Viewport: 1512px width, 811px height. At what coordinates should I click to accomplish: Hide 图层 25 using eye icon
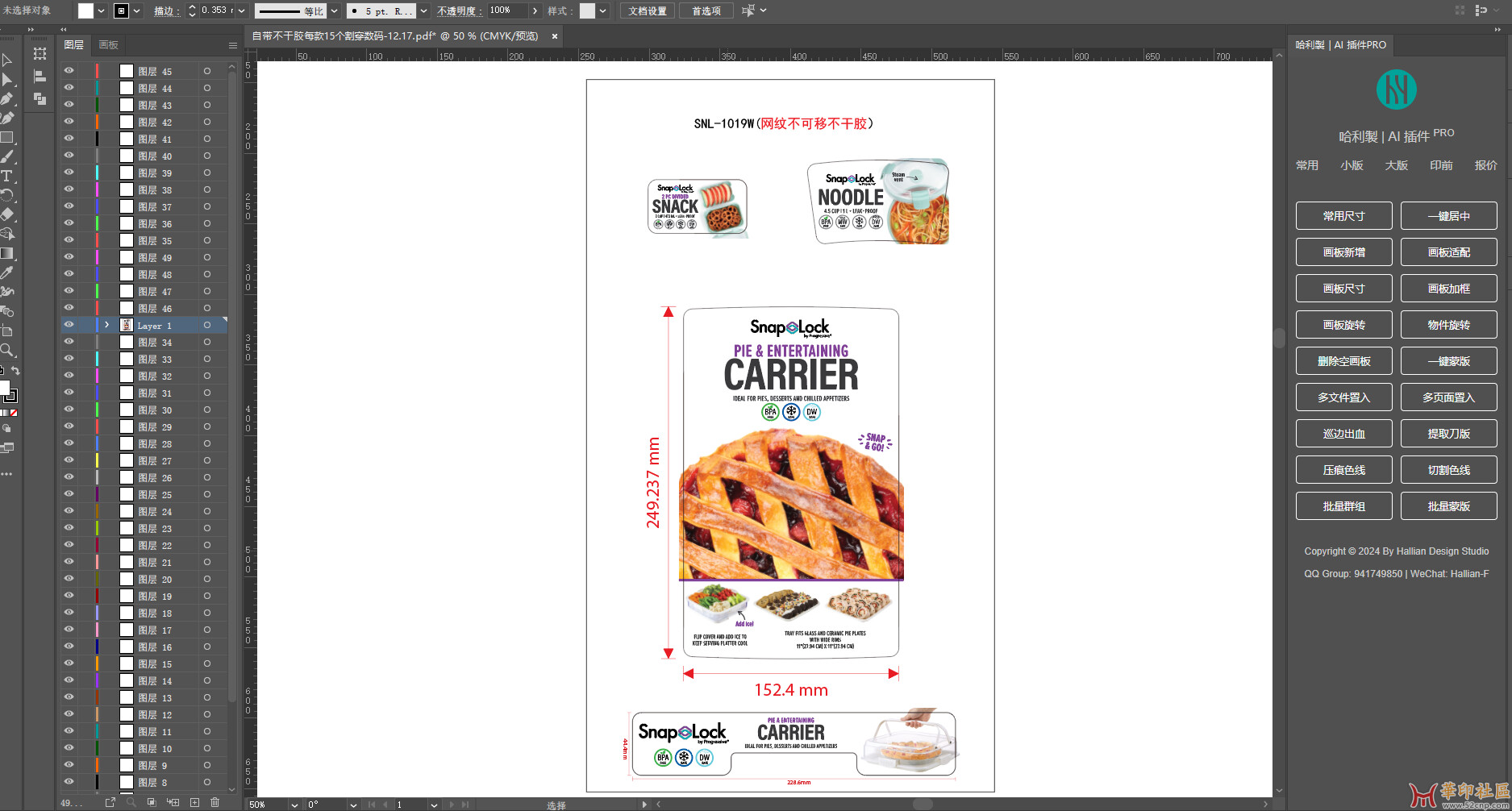[x=69, y=494]
